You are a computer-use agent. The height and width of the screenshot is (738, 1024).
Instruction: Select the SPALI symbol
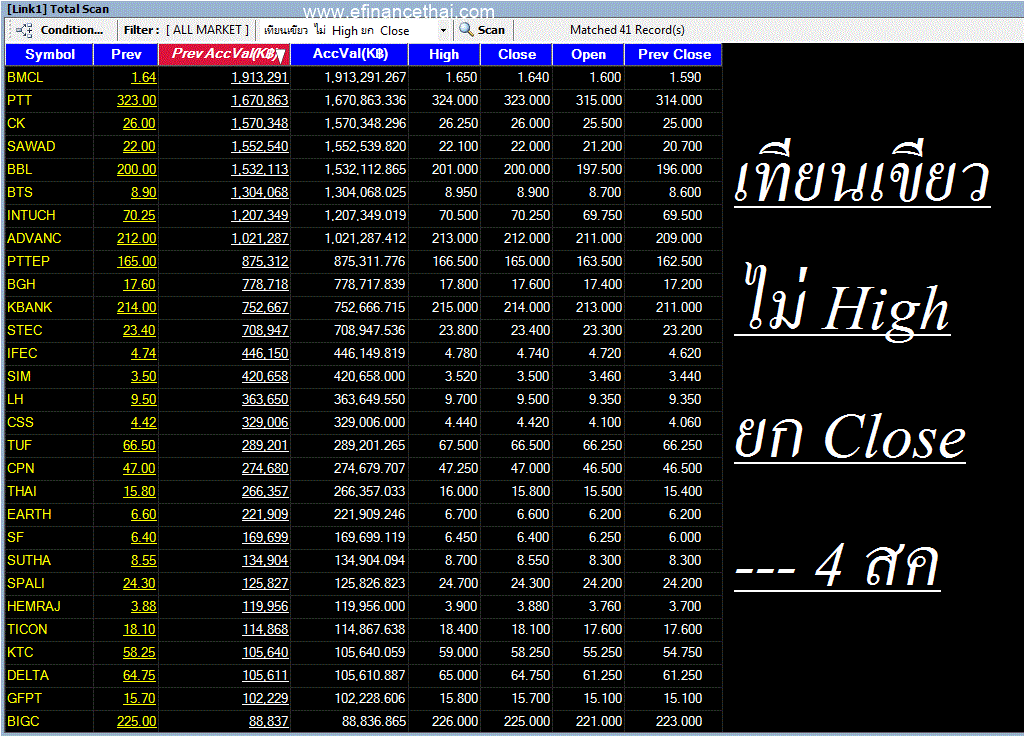[x=25, y=583]
